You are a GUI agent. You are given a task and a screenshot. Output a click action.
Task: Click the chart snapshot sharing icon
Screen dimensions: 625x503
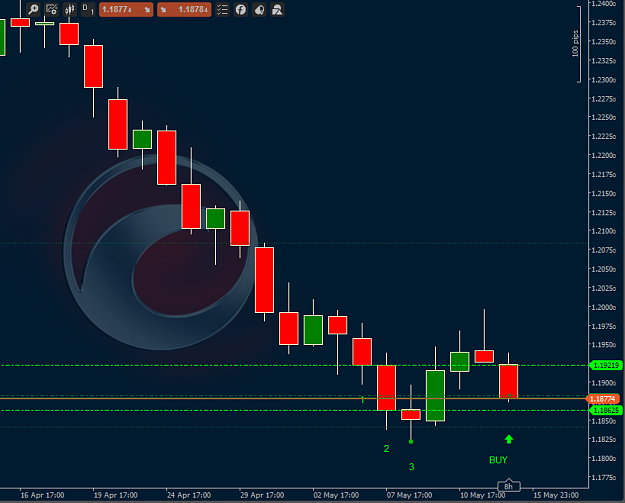click(x=259, y=9)
